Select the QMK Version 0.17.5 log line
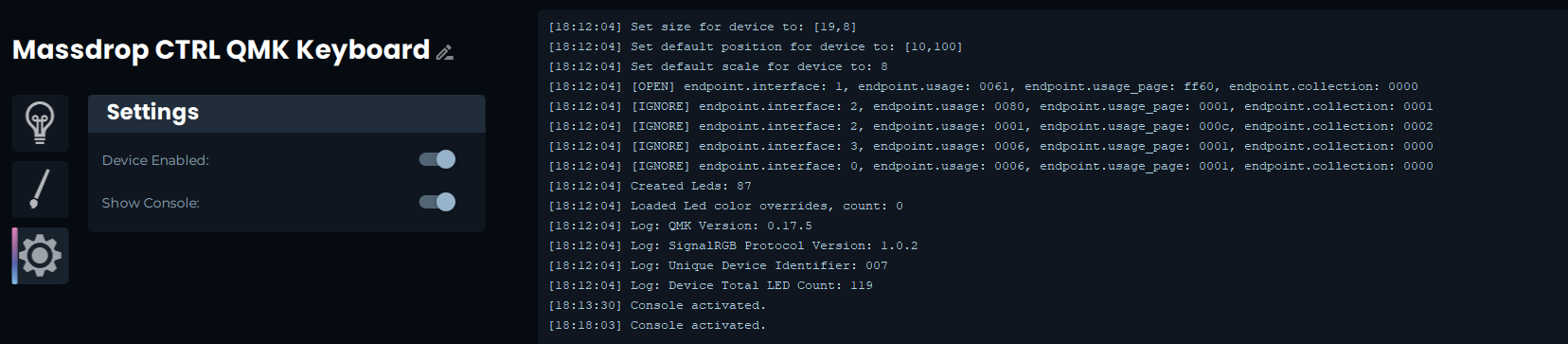1568x344 pixels. point(680,226)
